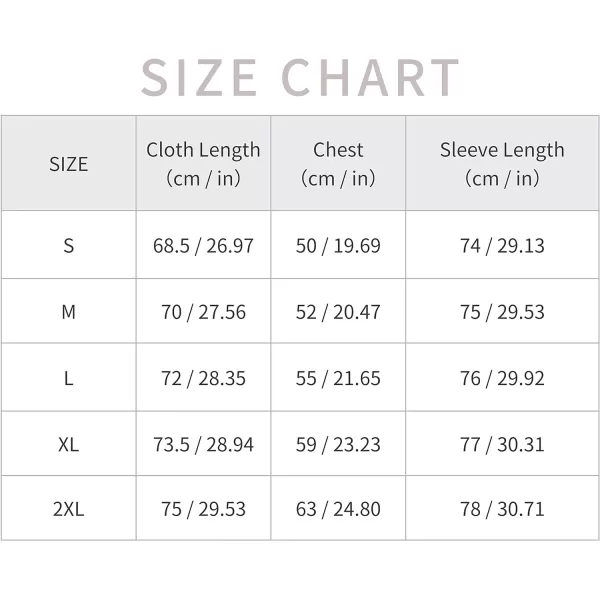Click the 78 / 30.71 sleeve length cell
The width and height of the screenshot is (600, 600).
coord(502,509)
